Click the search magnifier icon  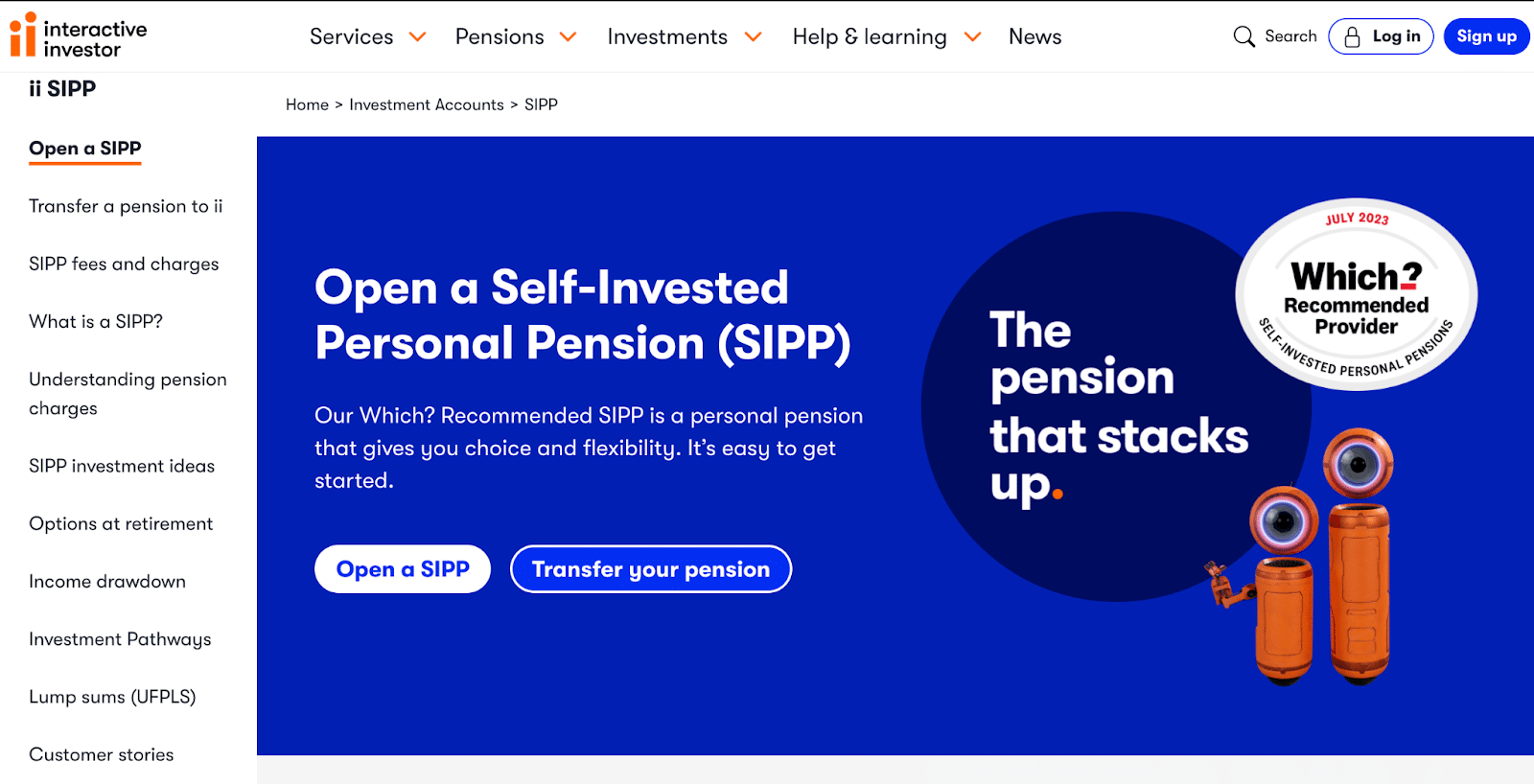pyautogui.click(x=1243, y=36)
